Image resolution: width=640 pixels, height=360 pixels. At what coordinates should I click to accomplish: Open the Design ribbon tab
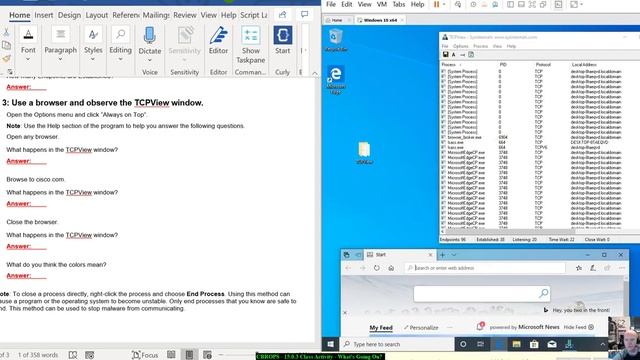click(69, 15)
